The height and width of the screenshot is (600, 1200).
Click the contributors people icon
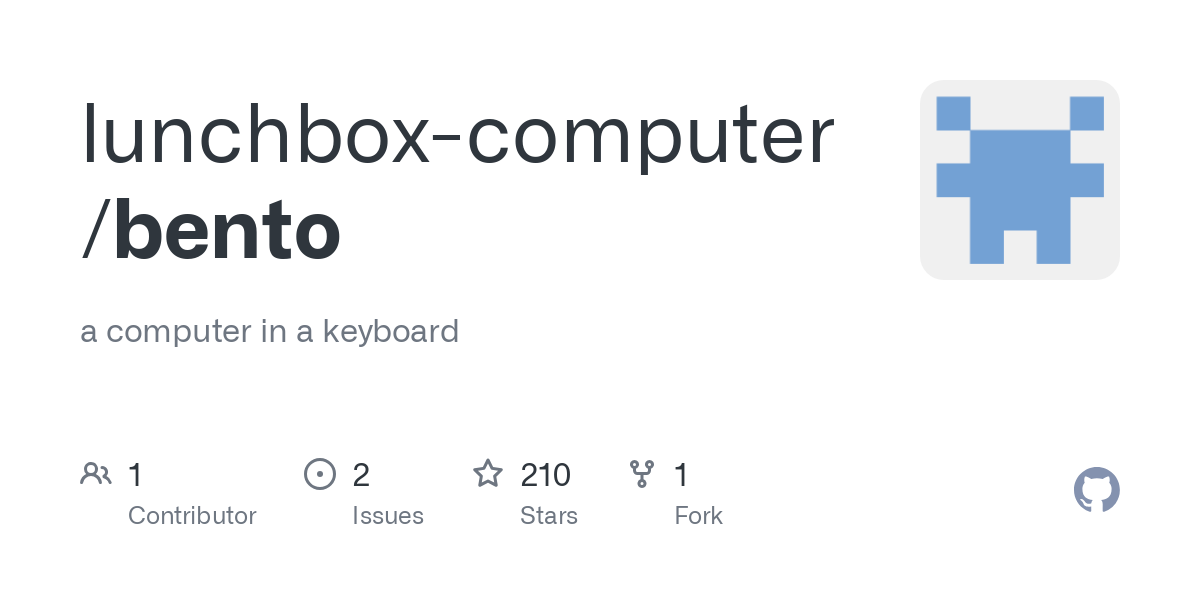coord(96,474)
